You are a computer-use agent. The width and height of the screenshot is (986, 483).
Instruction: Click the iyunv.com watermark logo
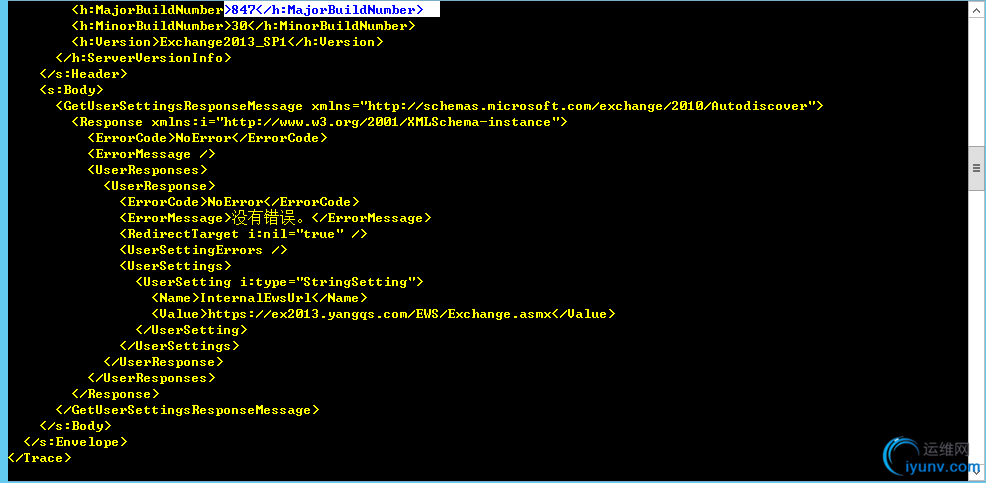point(931,458)
